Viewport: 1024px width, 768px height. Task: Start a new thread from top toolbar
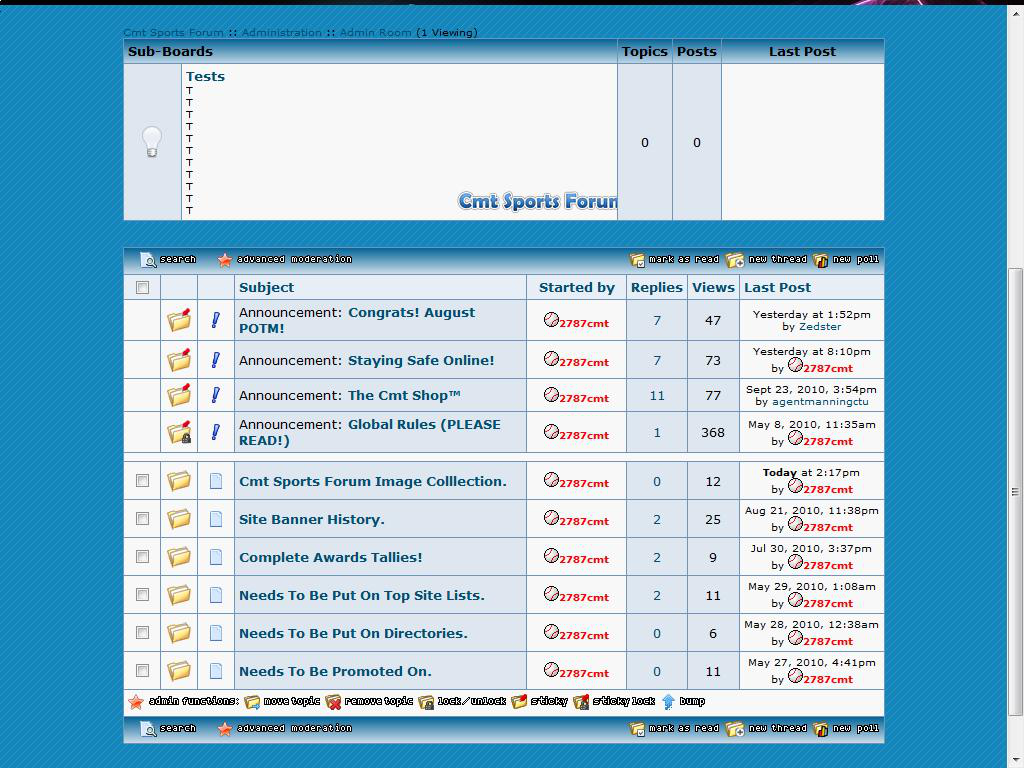click(735, 260)
